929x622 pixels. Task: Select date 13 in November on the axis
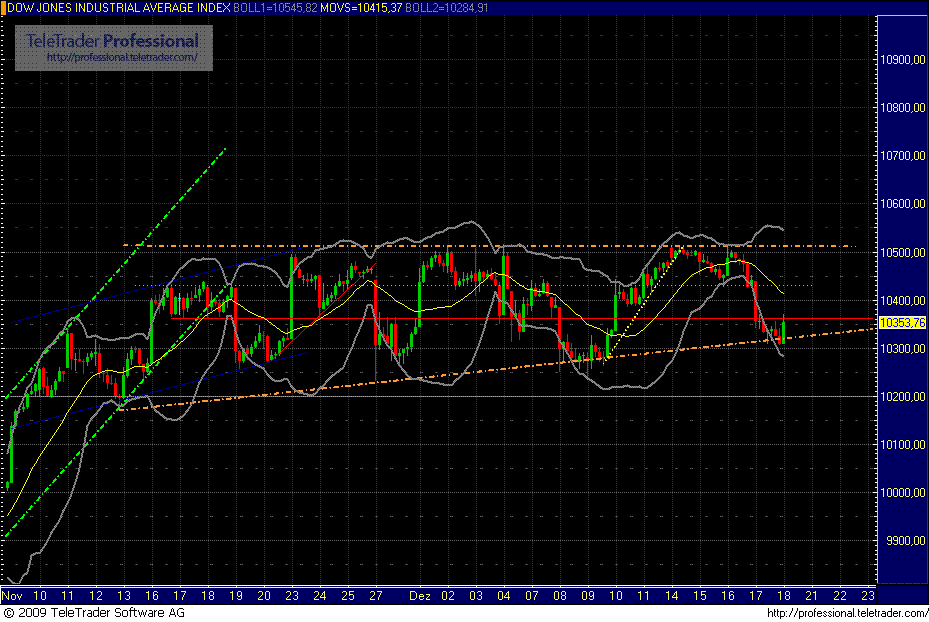(124, 595)
